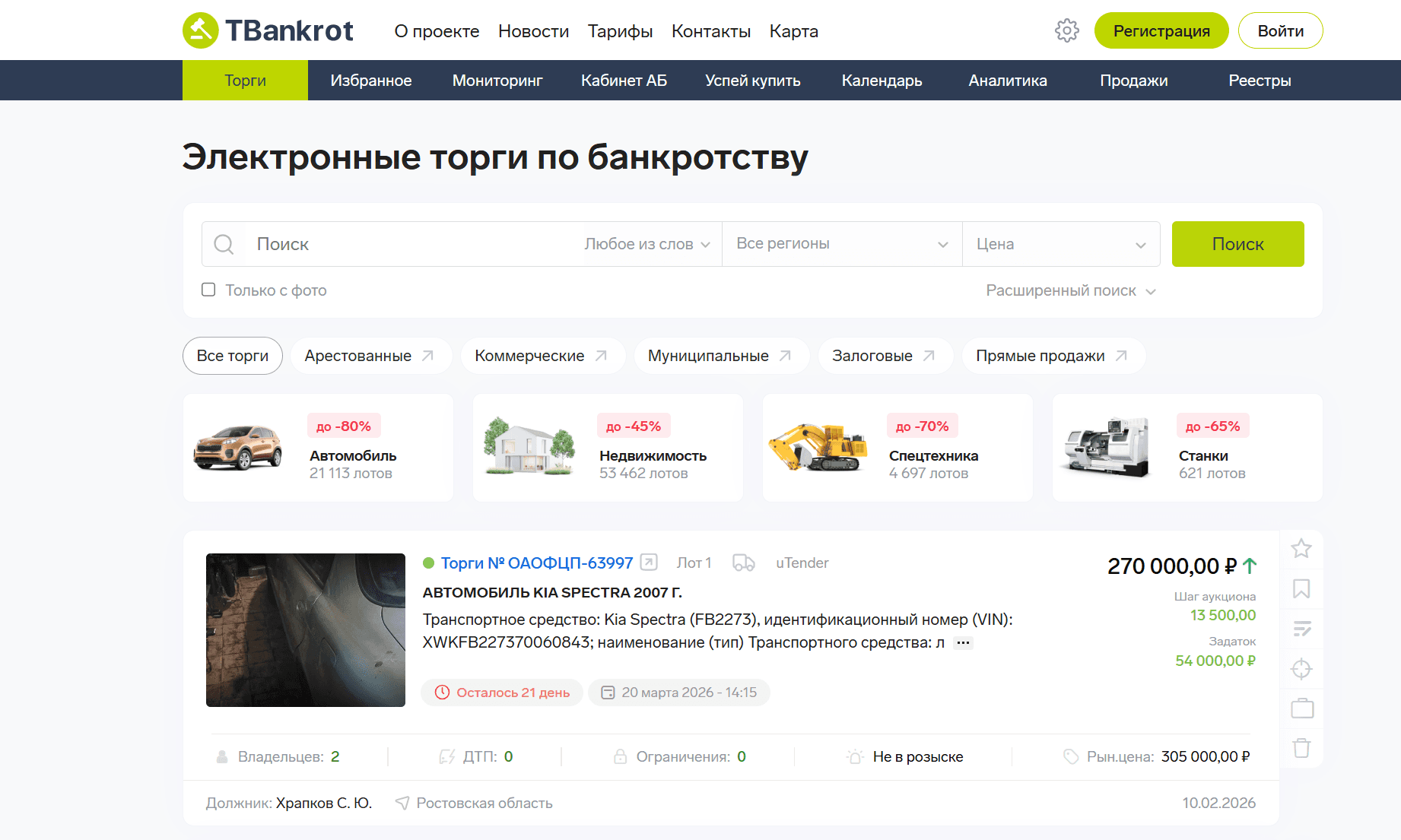The height and width of the screenshot is (840, 1401).
Task: Open the Календарь tab
Action: coord(882,81)
